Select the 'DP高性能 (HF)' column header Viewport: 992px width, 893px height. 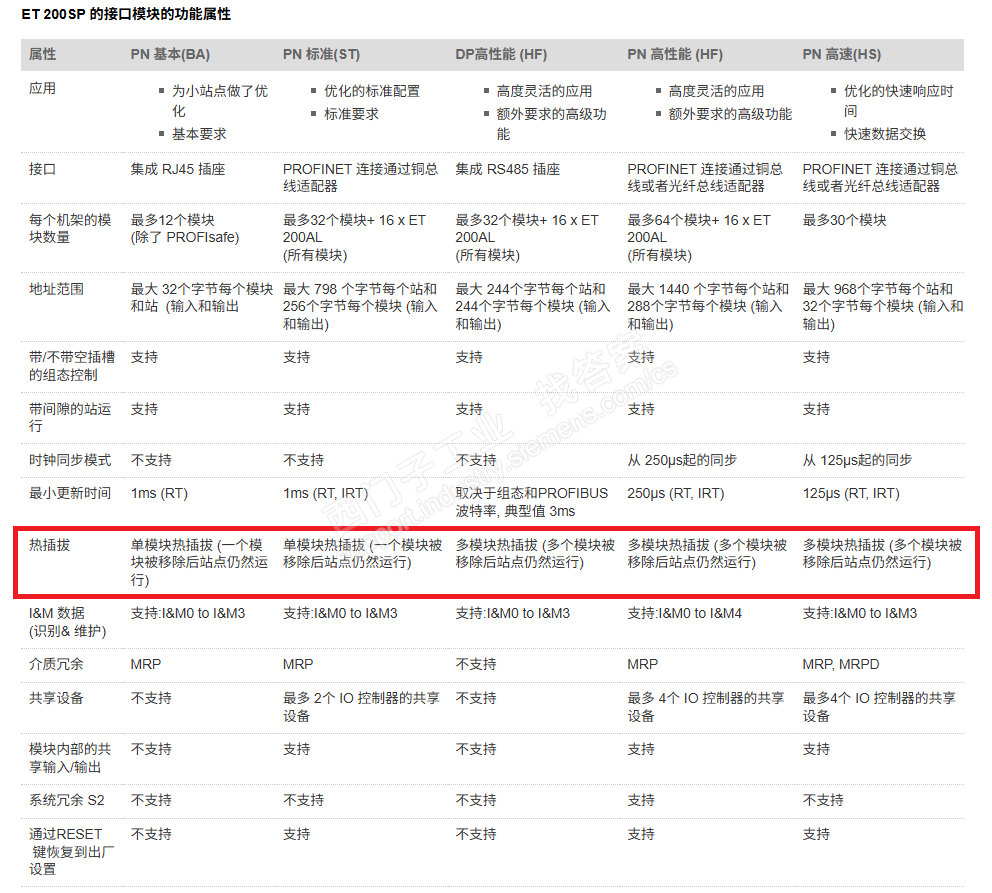coord(501,54)
